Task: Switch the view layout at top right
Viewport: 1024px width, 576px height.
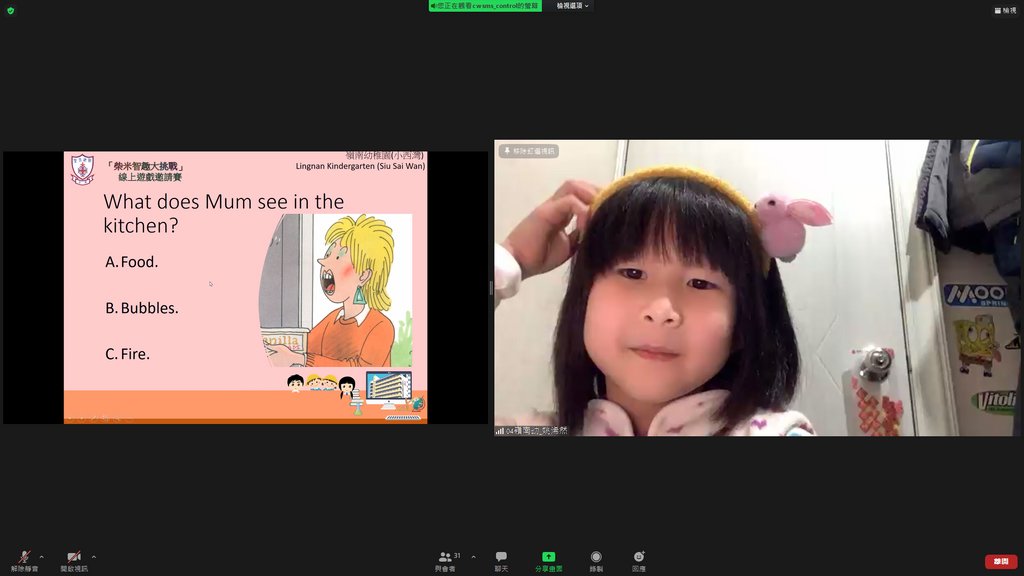Action: click(1005, 10)
